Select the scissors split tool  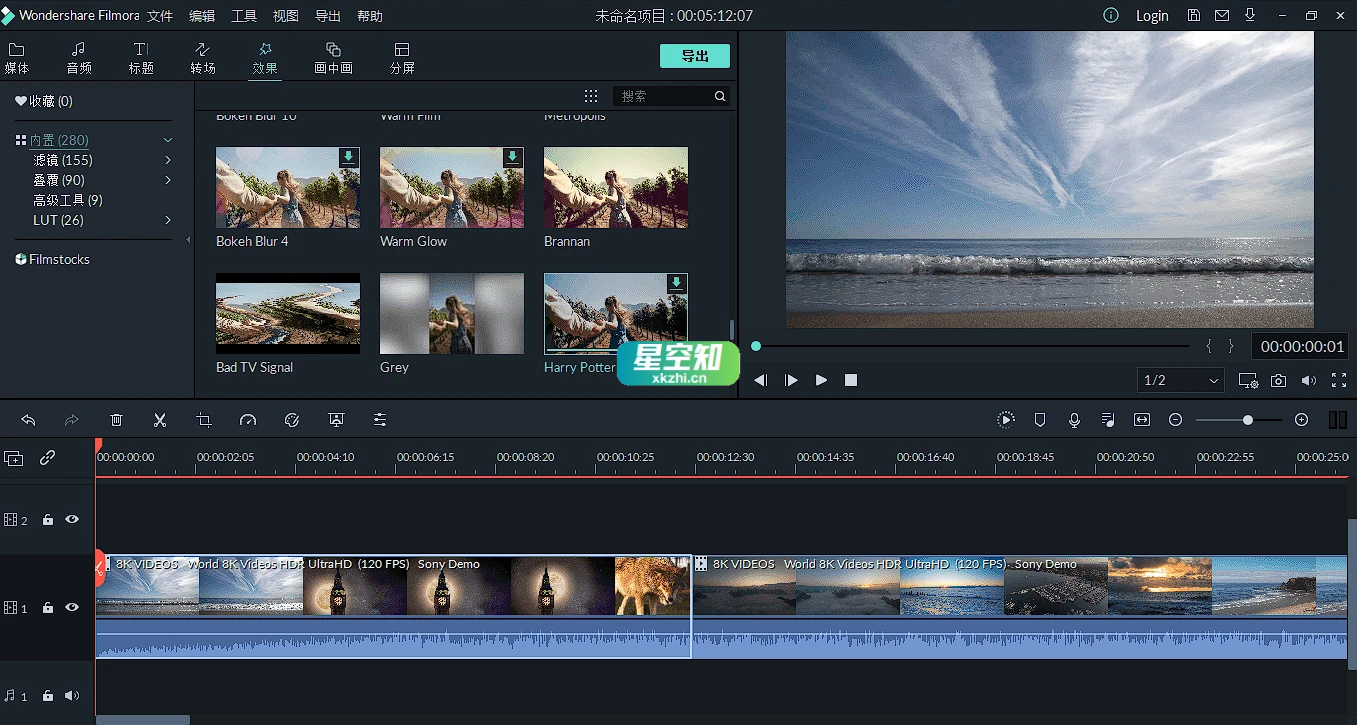pos(160,420)
